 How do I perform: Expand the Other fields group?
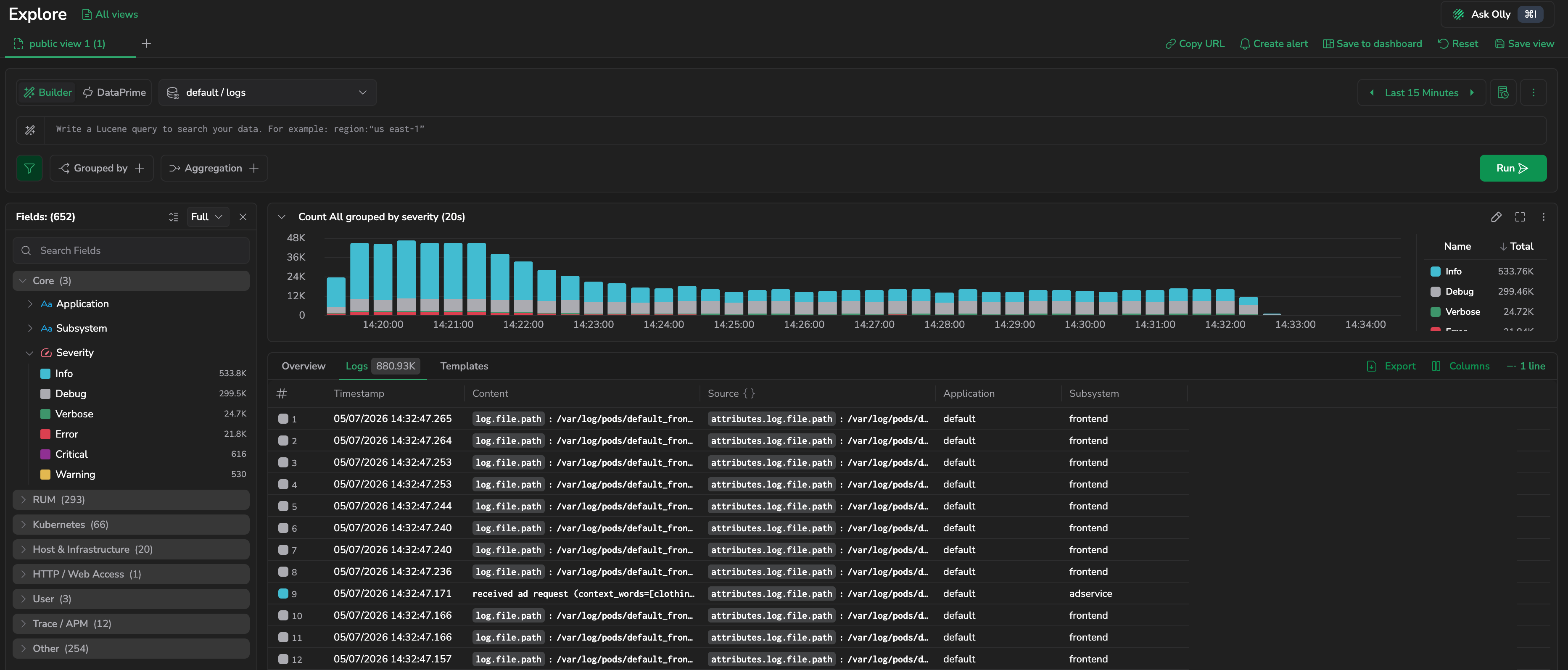[x=131, y=649]
